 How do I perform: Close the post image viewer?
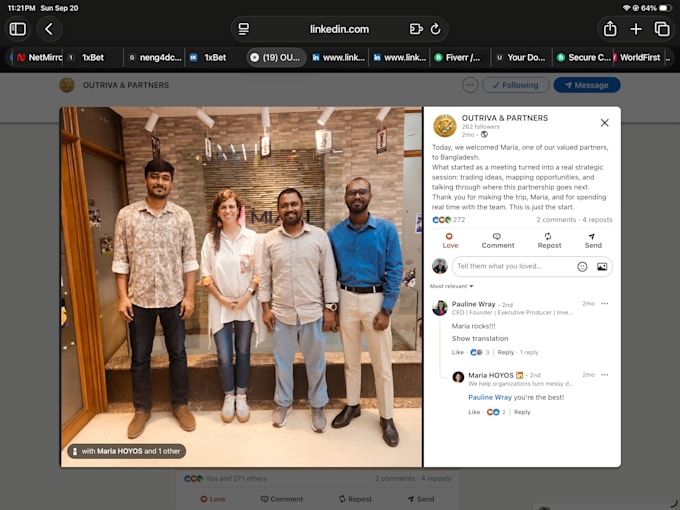pyautogui.click(x=605, y=123)
